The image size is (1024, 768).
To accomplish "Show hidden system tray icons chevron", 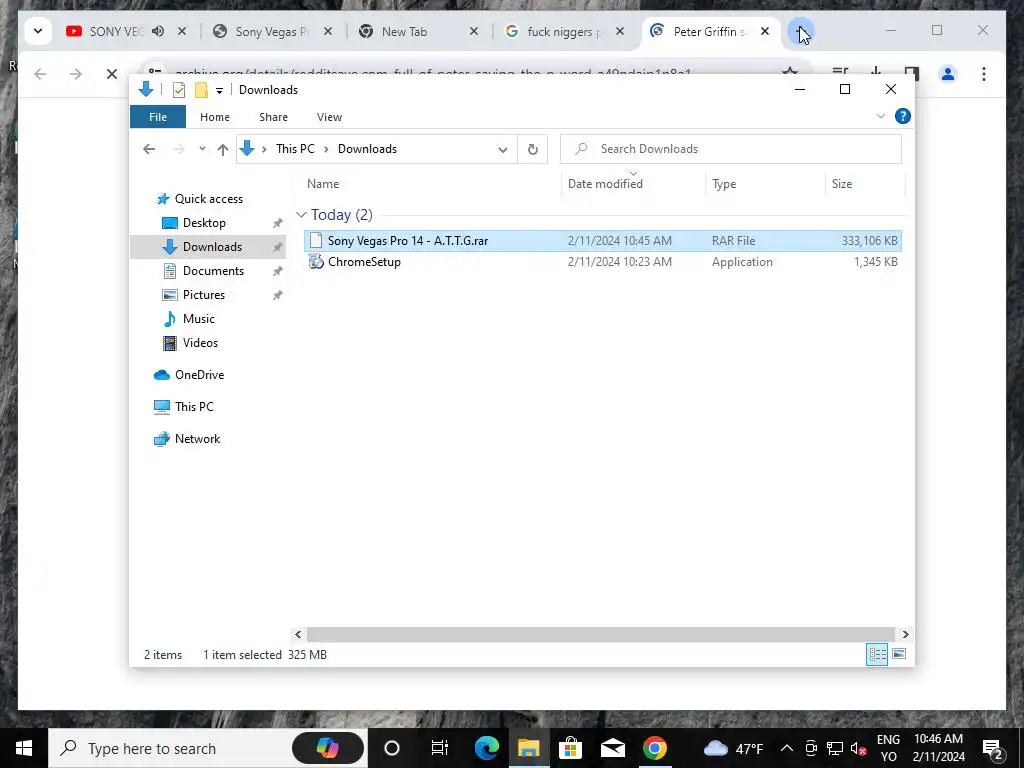I will [787, 748].
